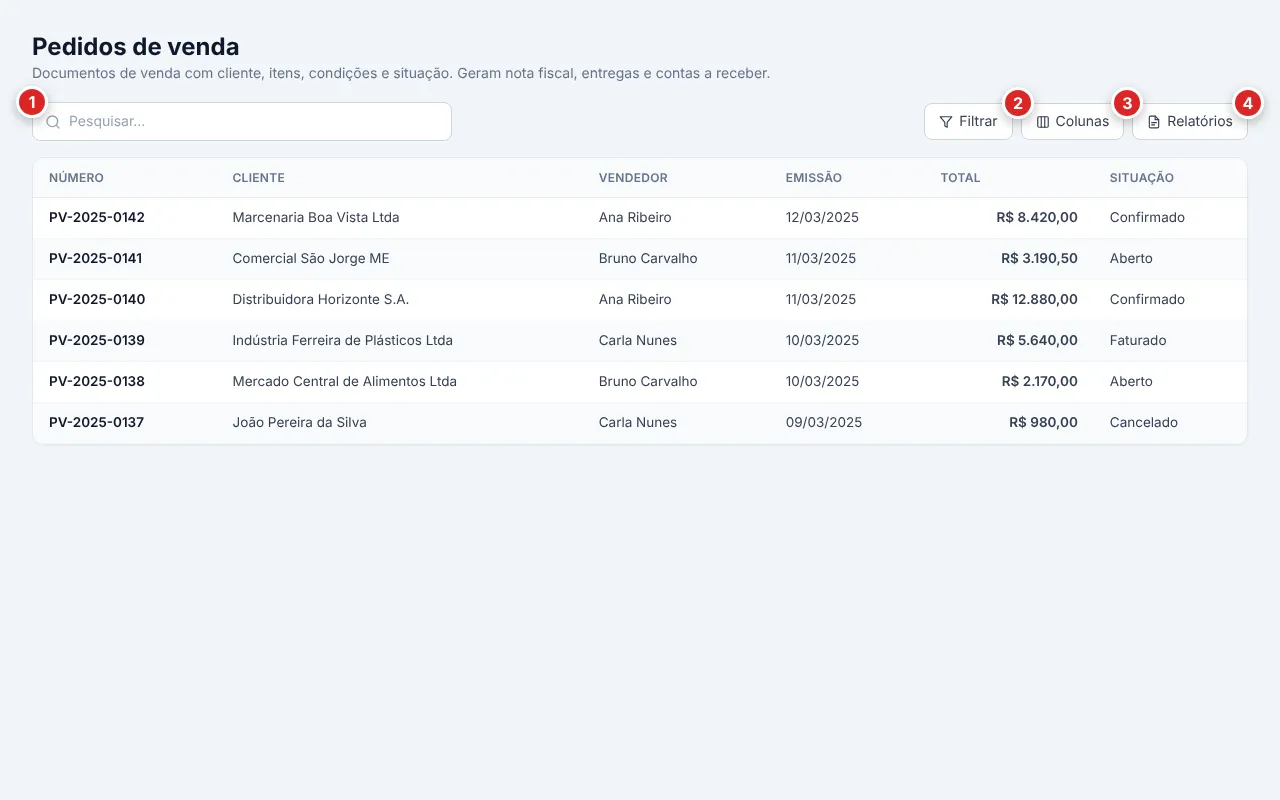
Task: Open order PV-2025-0141
Action: [96, 258]
